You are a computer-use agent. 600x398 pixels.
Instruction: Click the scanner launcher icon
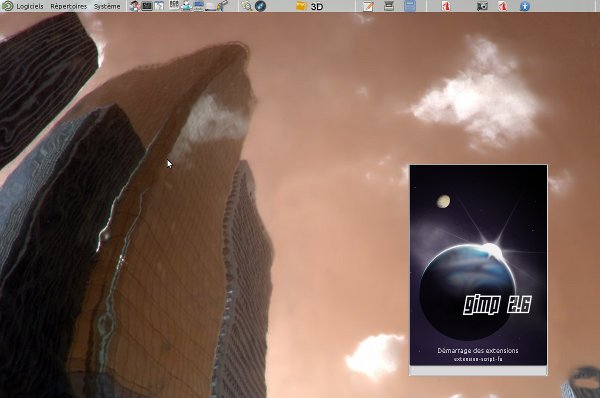pyautogui.click(x=389, y=6)
